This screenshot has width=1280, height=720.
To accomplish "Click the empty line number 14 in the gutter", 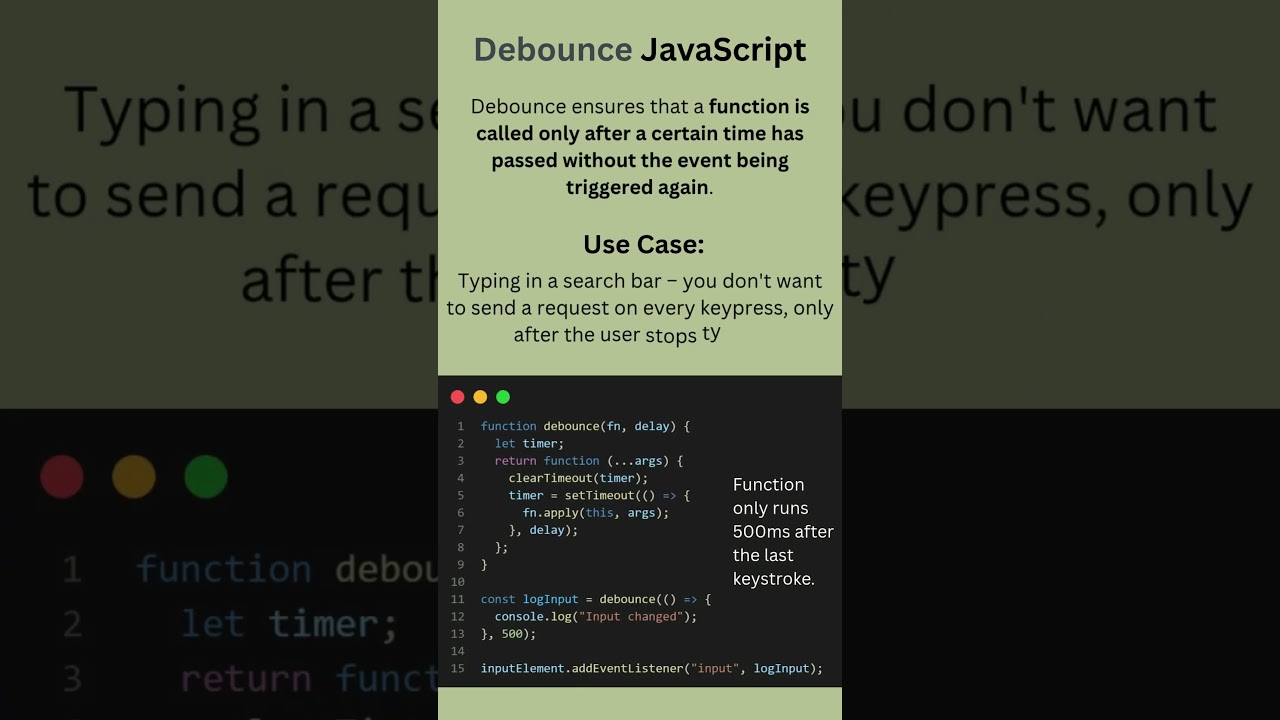I will tap(457, 651).
